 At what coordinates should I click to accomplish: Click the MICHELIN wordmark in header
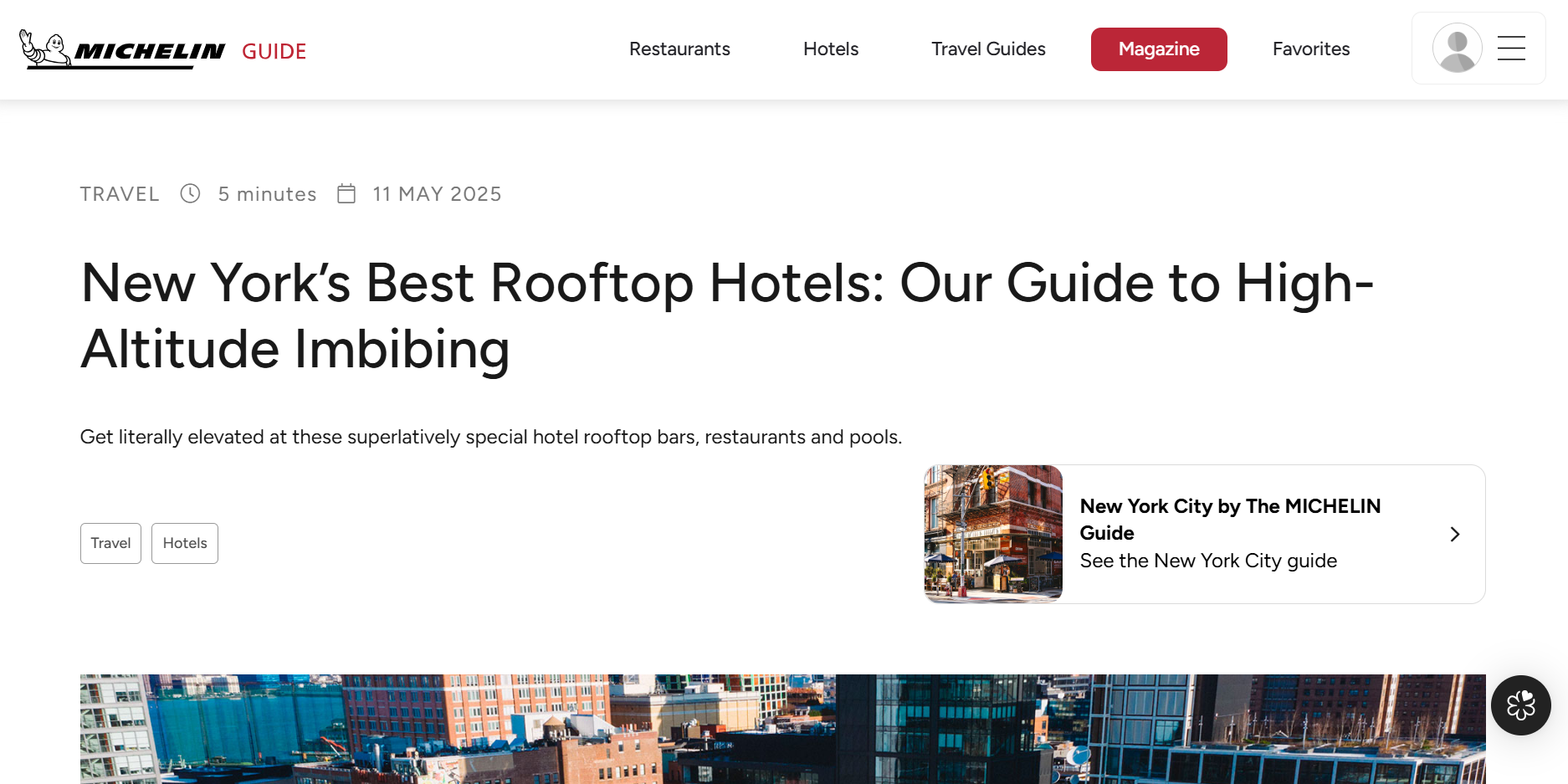(x=150, y=52)
